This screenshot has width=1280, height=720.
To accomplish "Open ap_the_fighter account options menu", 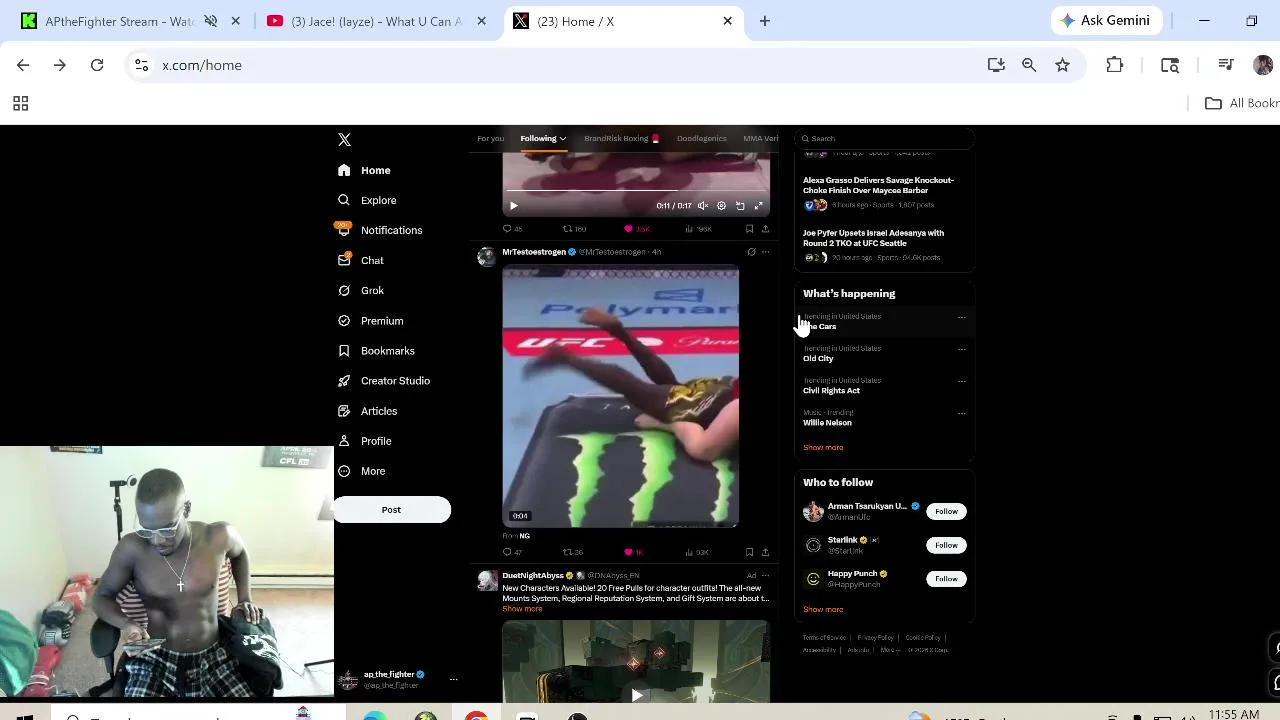I will pyautogui.click(x=453, y=679).
